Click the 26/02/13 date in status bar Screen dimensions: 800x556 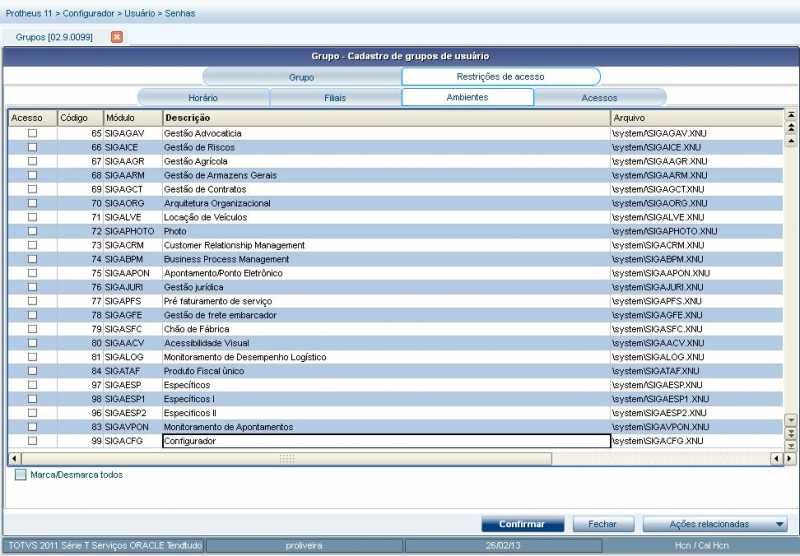(503, 546)
